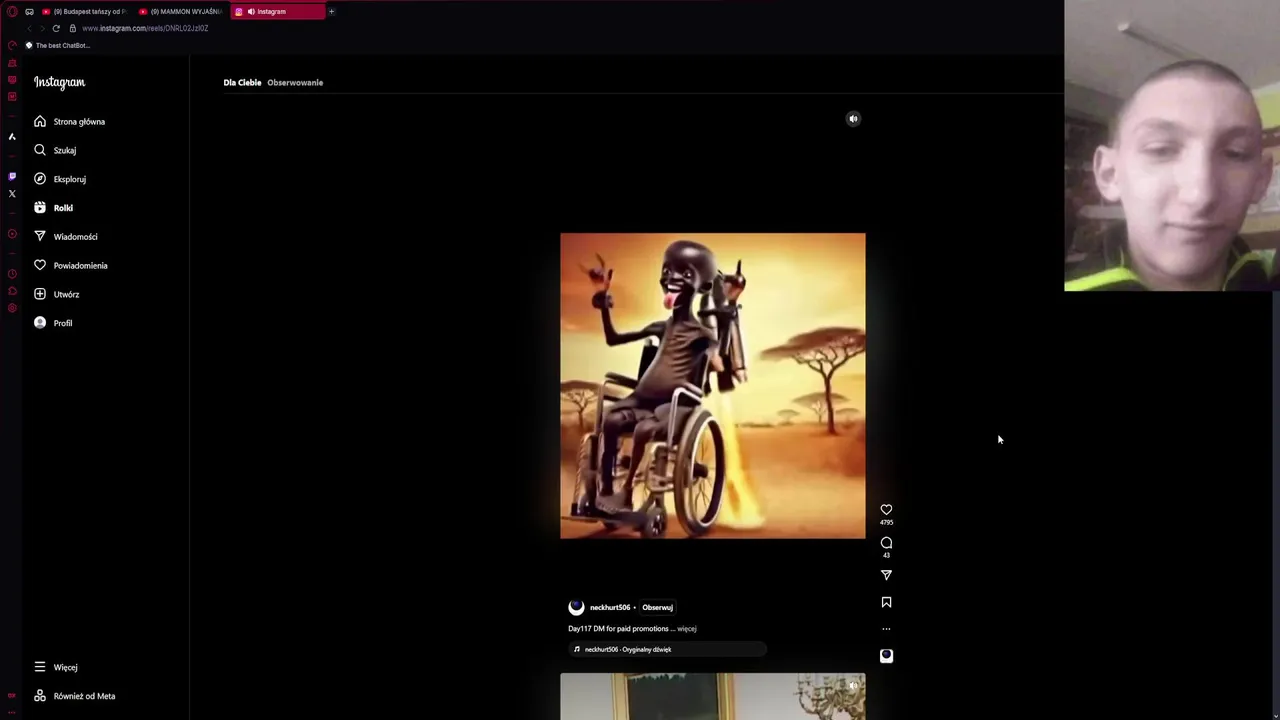Expand the caption with więcej

[687, 629]
